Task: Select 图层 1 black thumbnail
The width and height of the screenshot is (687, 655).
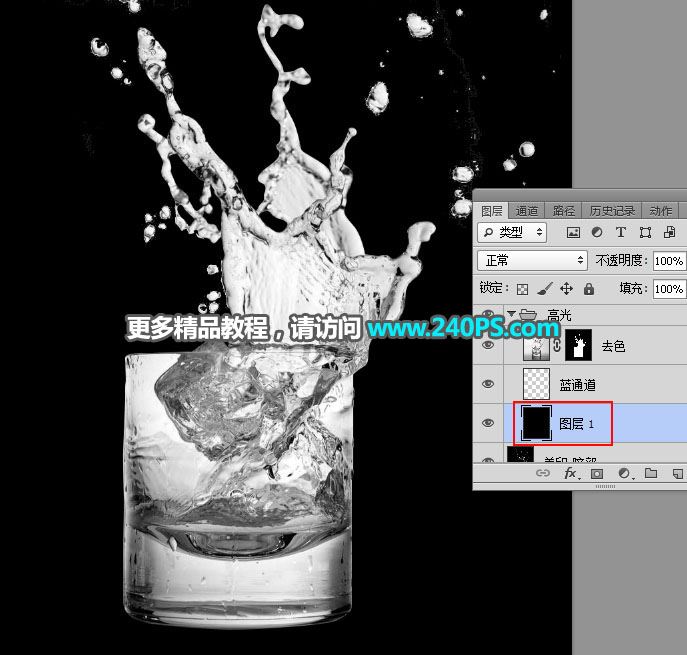Action: pos(536,423)
